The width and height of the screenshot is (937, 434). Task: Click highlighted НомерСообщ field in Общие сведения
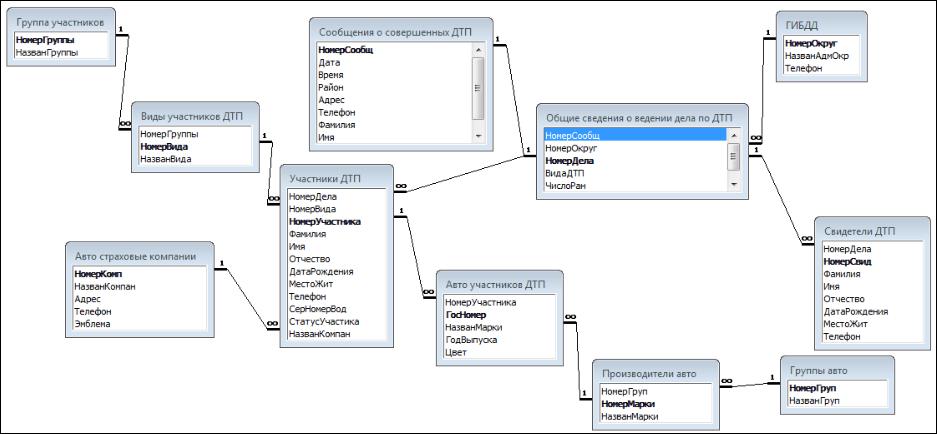pyautogui.click(x=636, y=136)
